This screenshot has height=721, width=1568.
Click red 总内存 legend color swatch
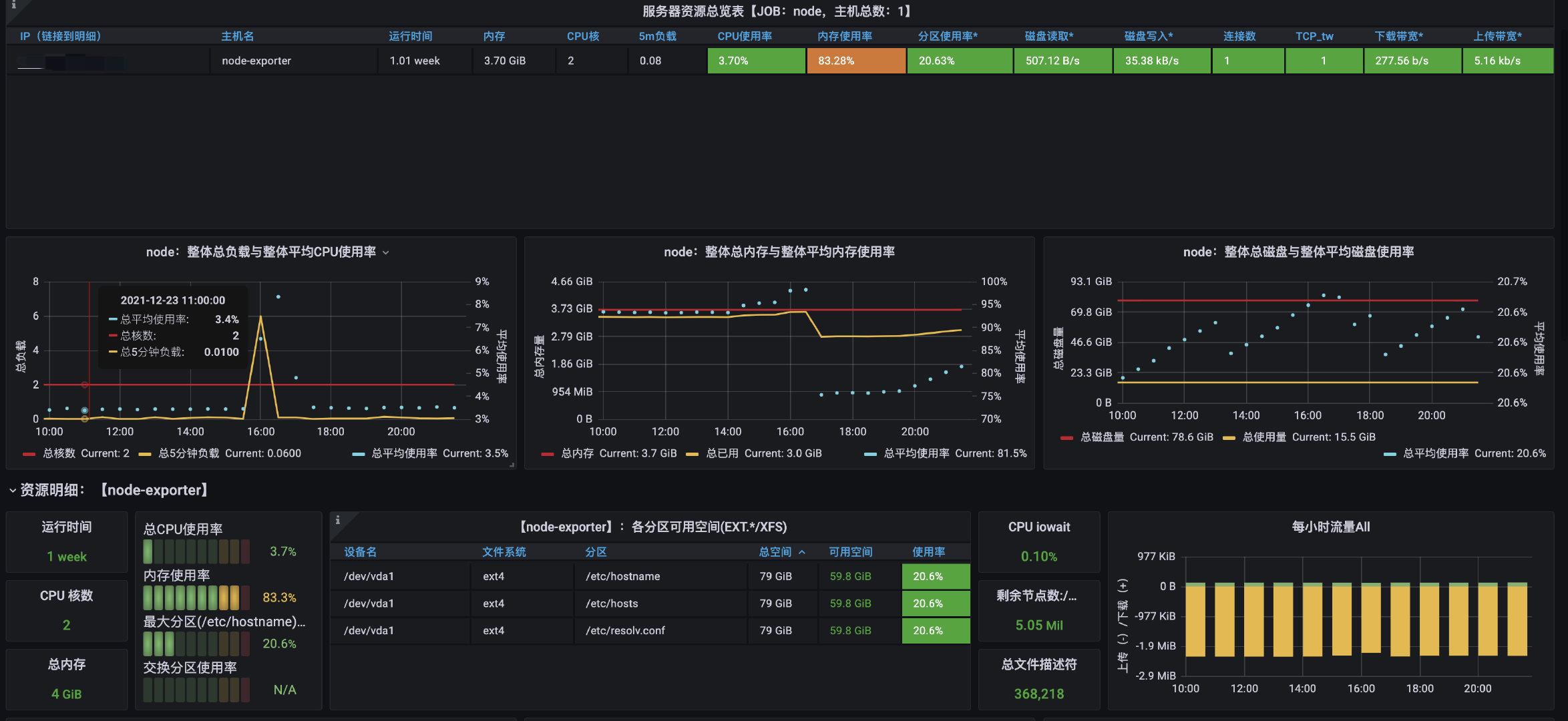point(548,454)
